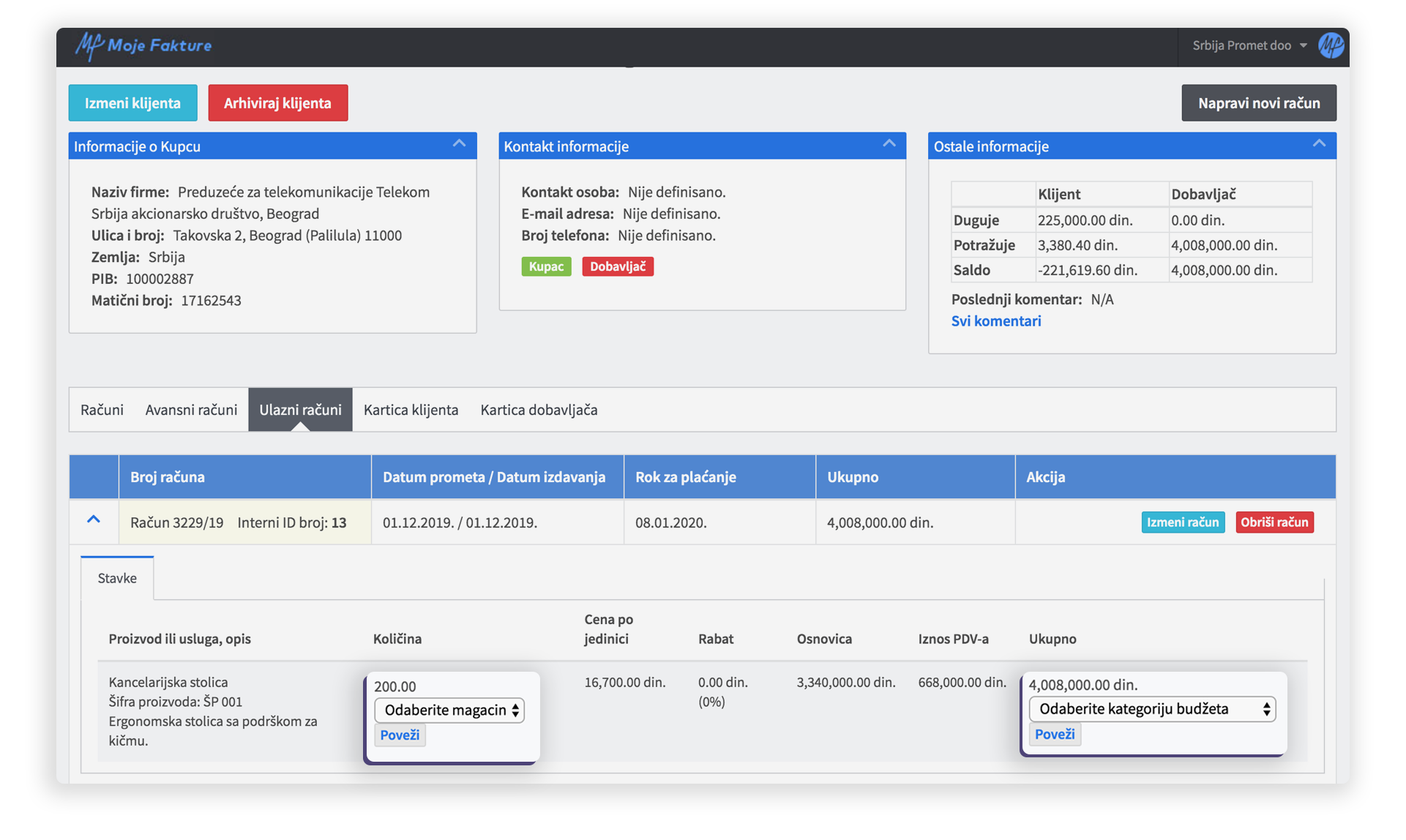Image resolution: width=1406 pixels, height=840 pixels.
Task: Open the Srbija Promet doo dropdown
Action: point(1249,45)
